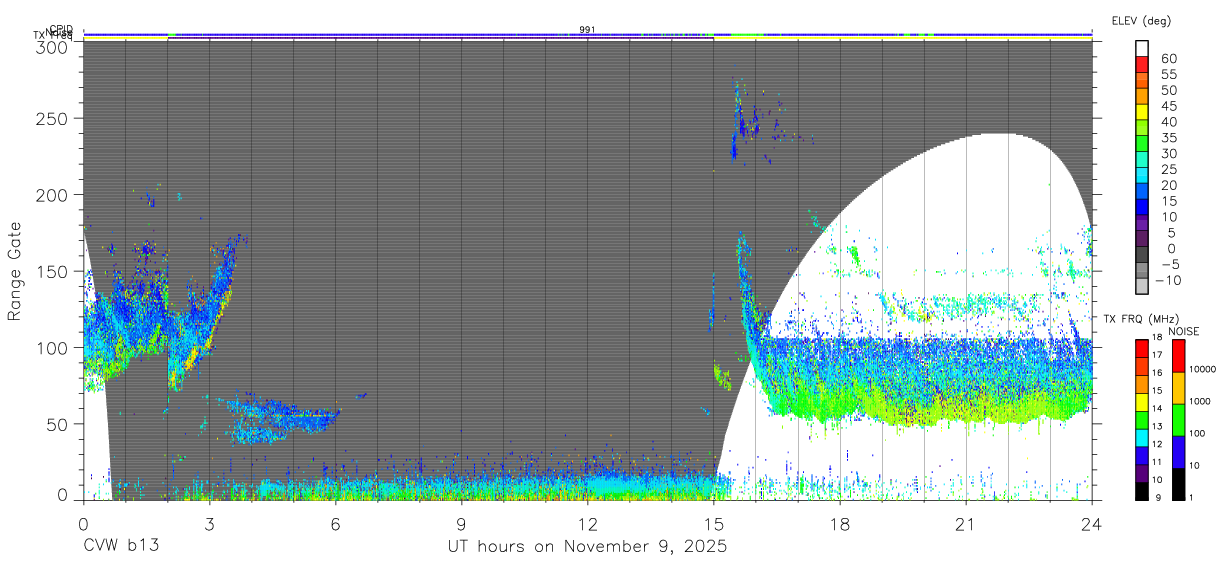Click the '6' tick label on the time axis

(x=335, y=523)
